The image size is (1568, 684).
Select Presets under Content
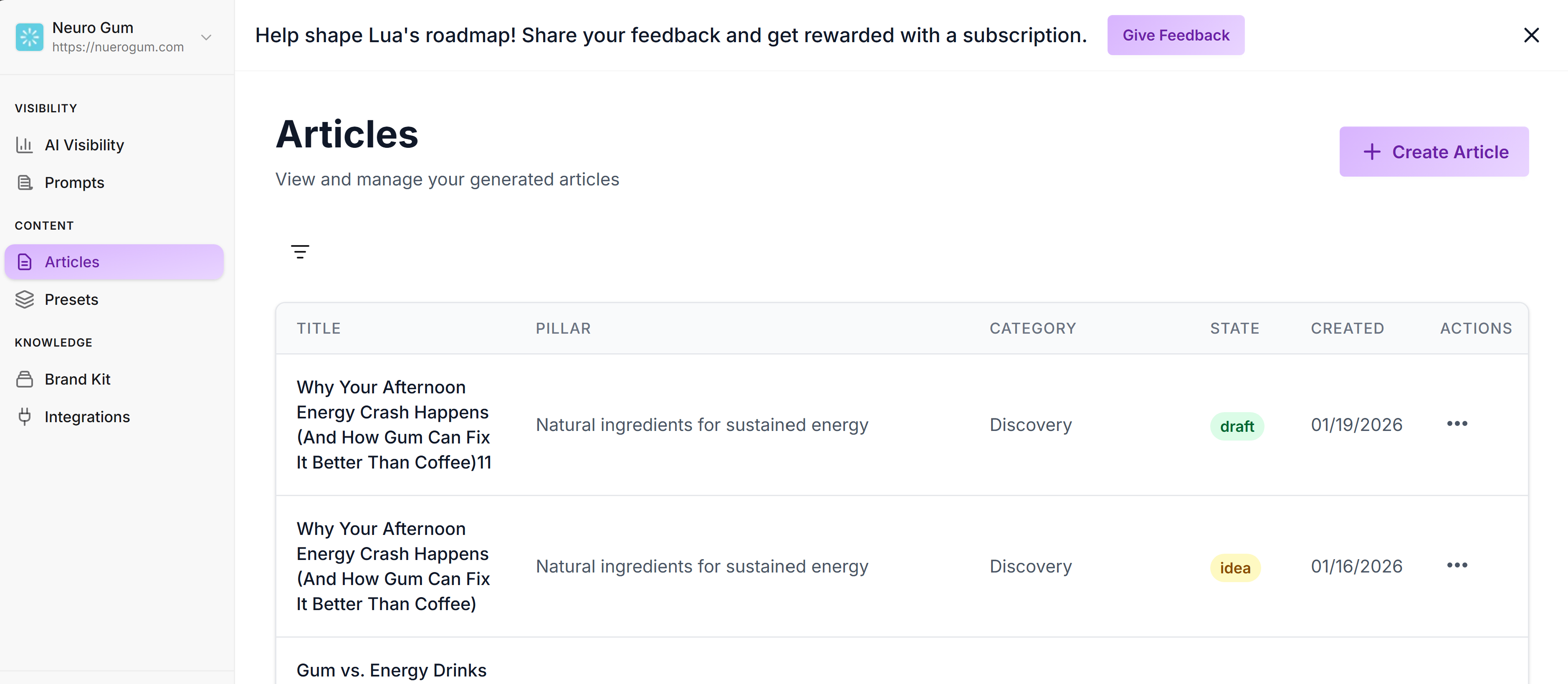point(71,299)
